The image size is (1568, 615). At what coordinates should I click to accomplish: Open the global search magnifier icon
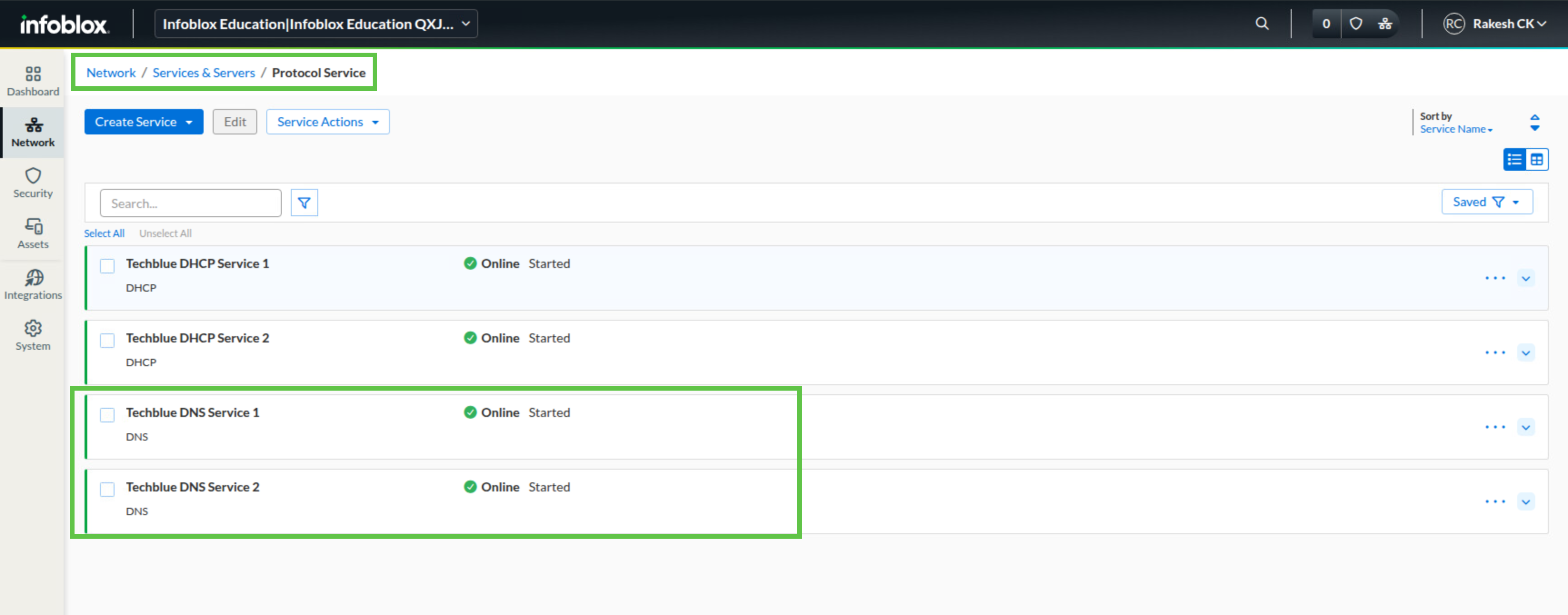coord(1262,24)
